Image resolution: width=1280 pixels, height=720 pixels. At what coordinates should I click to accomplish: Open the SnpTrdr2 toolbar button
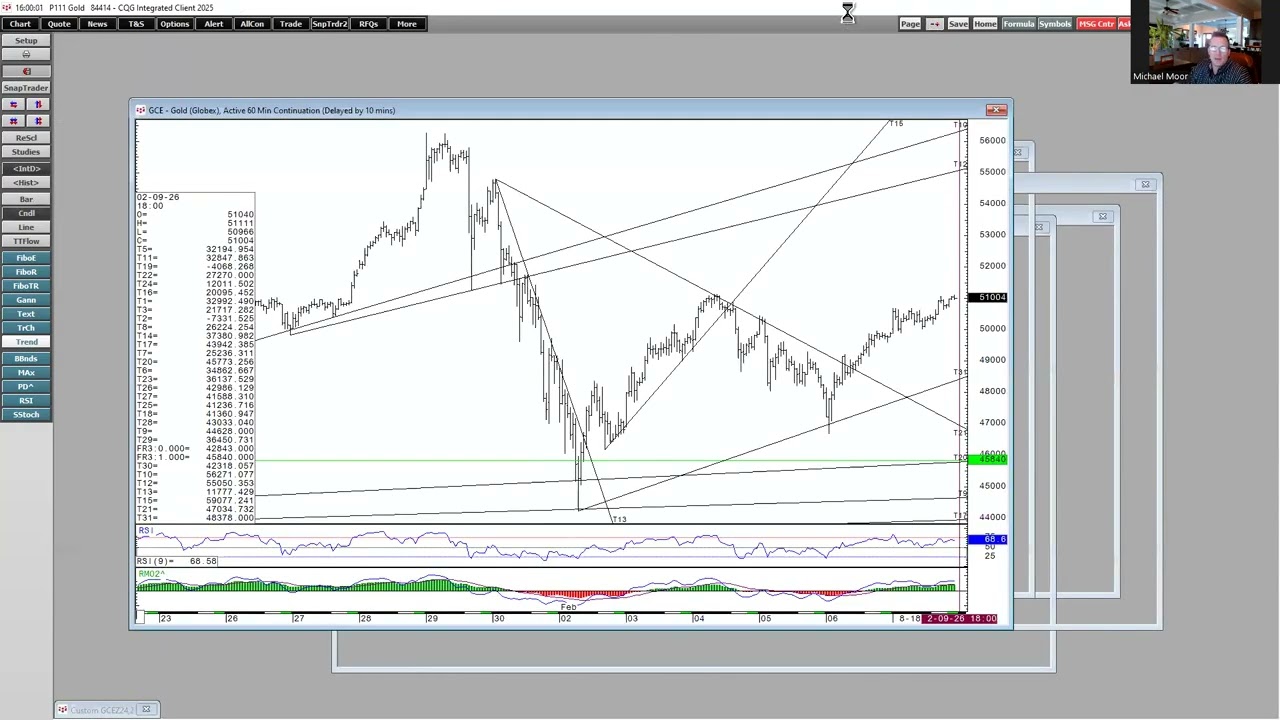tap(329, 24)
